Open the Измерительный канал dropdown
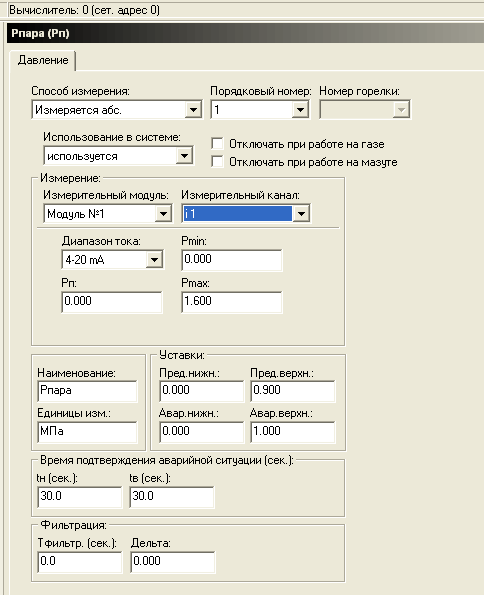The width and height of the screenshot is (484, 596). 301,214
